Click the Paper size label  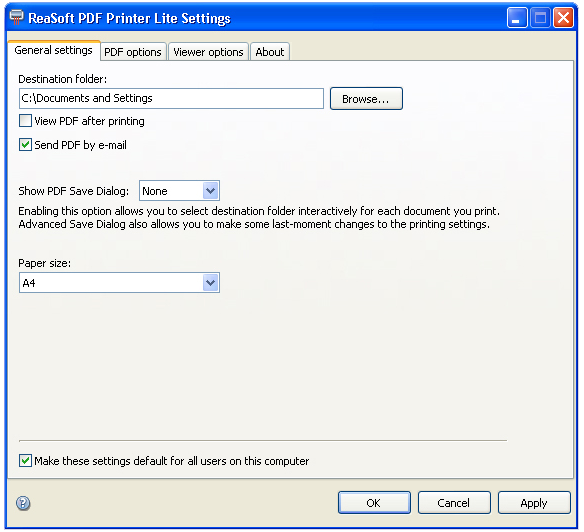click(45, 263)
